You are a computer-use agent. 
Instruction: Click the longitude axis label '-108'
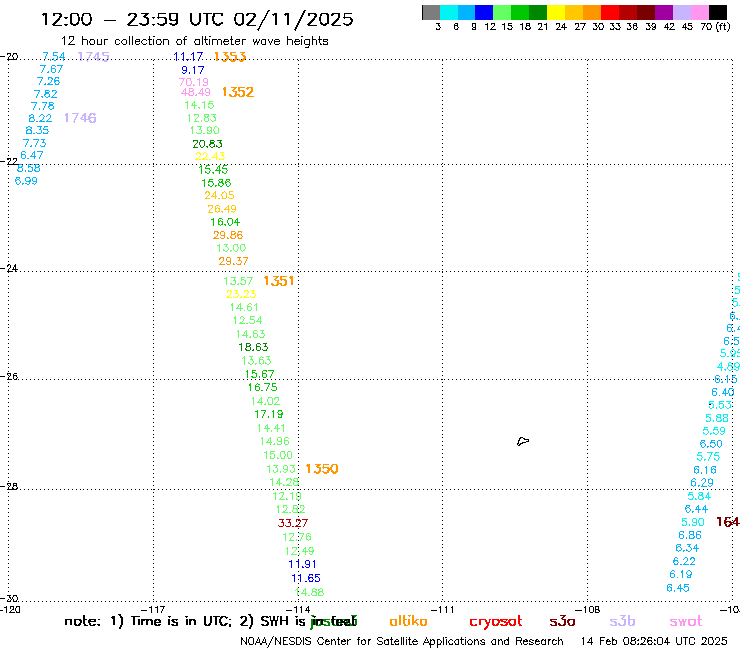pos(589,609)
